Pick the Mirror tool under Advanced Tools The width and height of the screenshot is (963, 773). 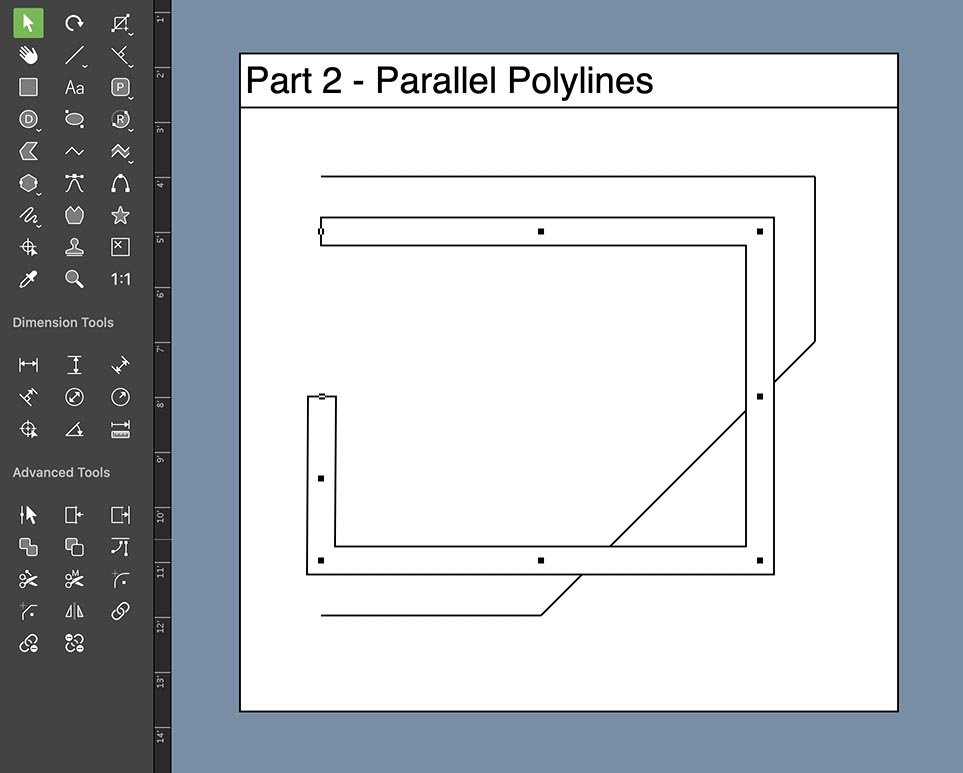pos(74,611)
